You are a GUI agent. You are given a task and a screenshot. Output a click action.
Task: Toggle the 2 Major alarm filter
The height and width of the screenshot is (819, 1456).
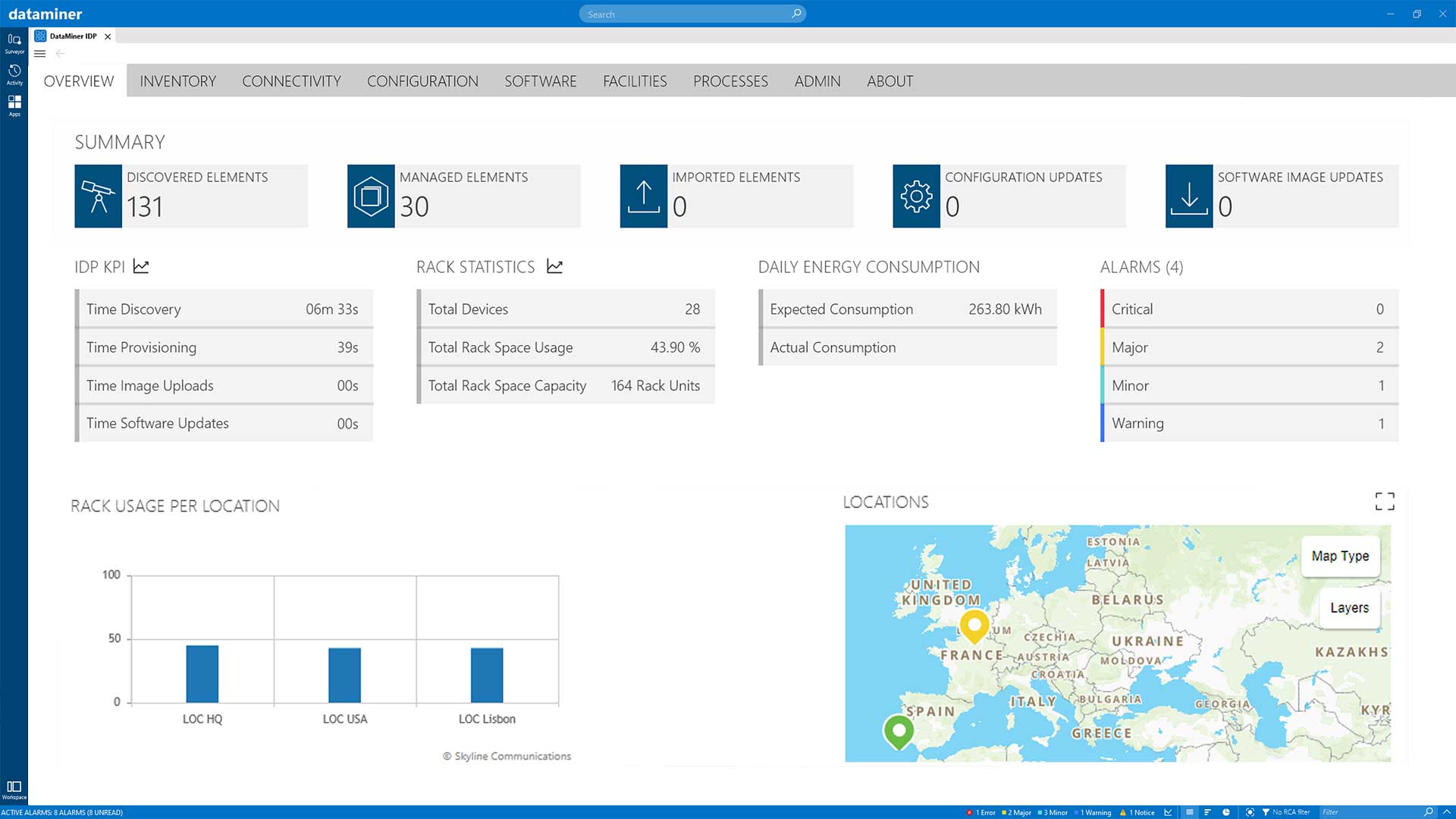[1016, 812]
